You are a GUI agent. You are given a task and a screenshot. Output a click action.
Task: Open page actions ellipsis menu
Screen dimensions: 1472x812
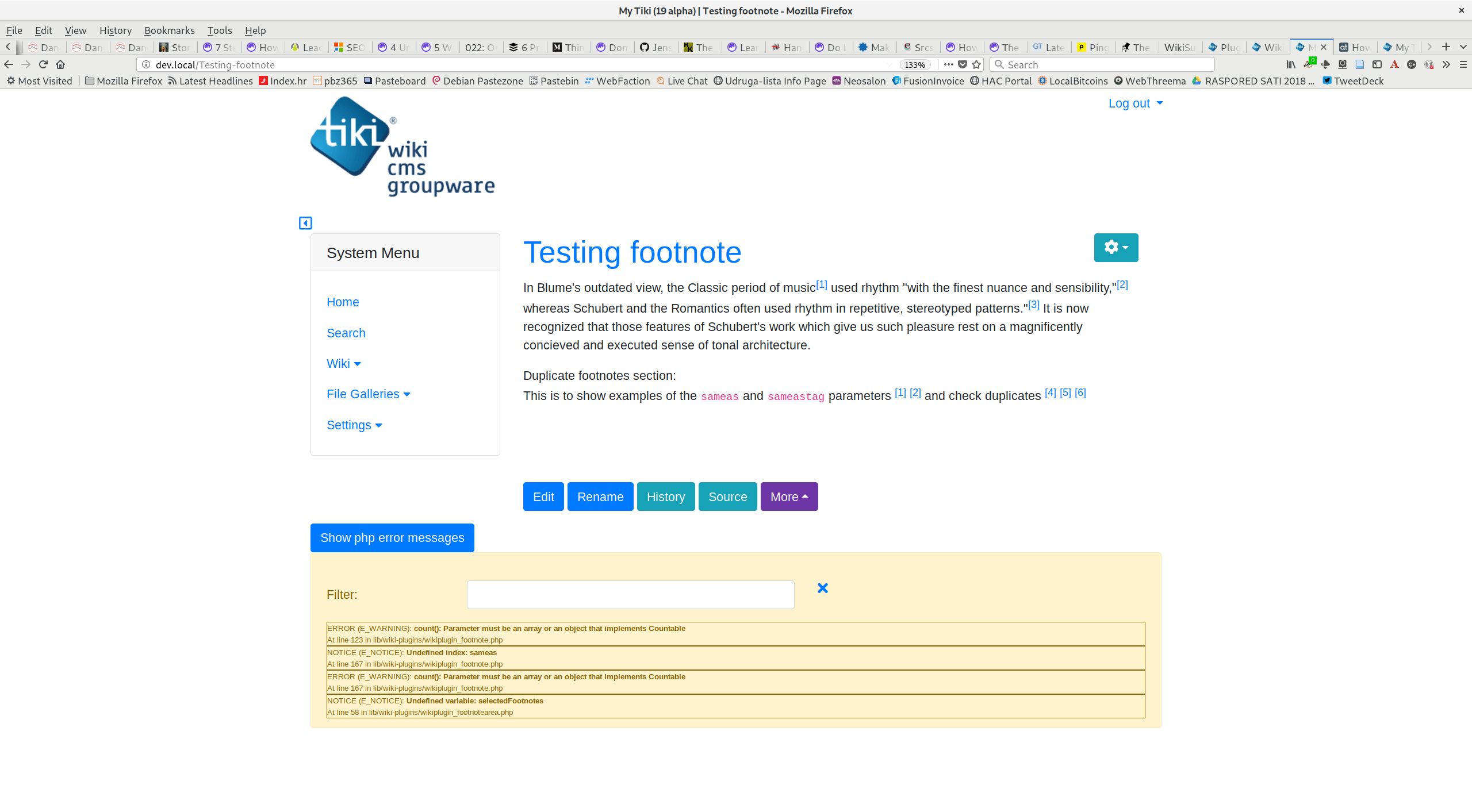949,64
